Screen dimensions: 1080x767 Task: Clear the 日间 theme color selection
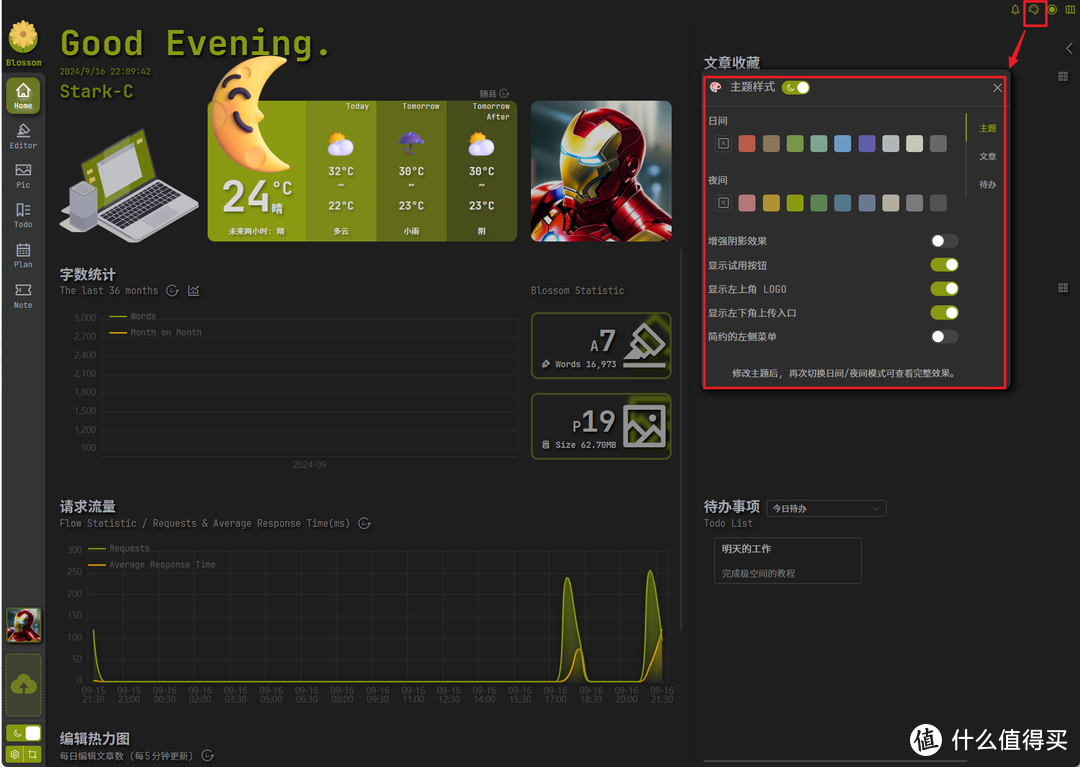[x=723, y=143]
